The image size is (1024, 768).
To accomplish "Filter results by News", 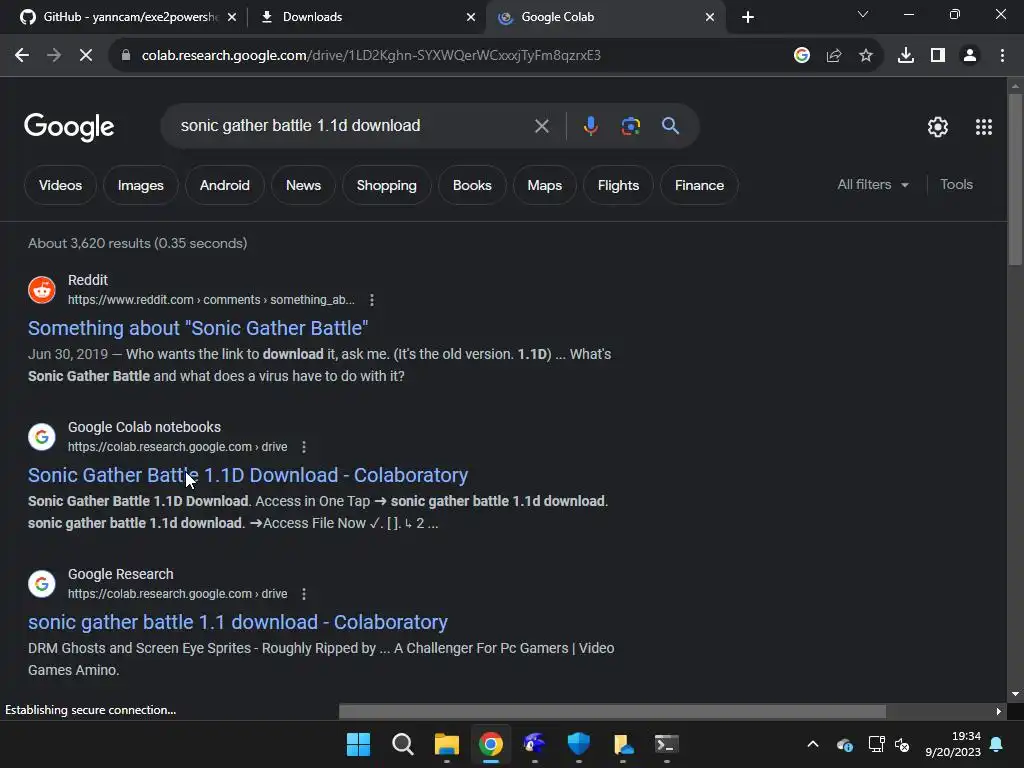I will 303,185.
